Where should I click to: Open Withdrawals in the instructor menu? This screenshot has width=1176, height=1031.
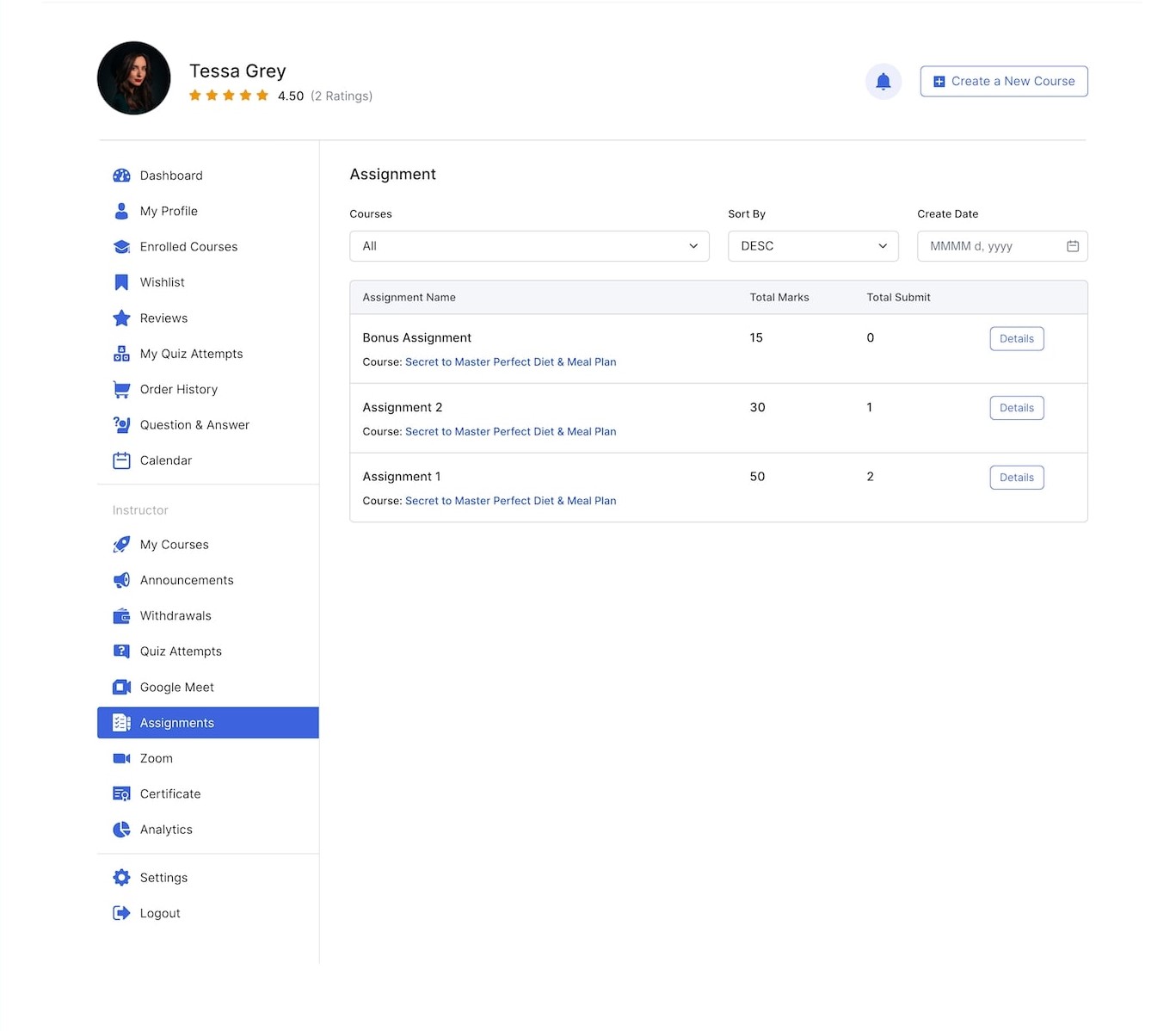tap(175, 616)
